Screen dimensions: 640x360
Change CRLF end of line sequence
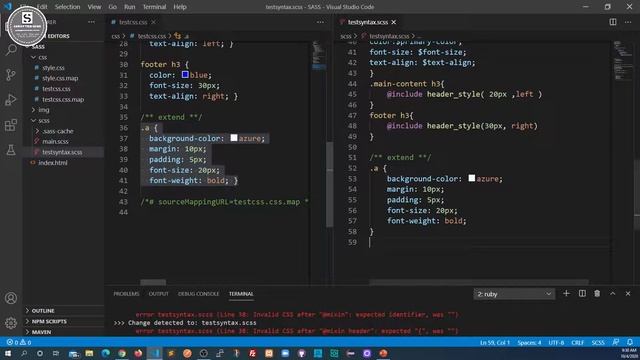(x=577, y=343)
